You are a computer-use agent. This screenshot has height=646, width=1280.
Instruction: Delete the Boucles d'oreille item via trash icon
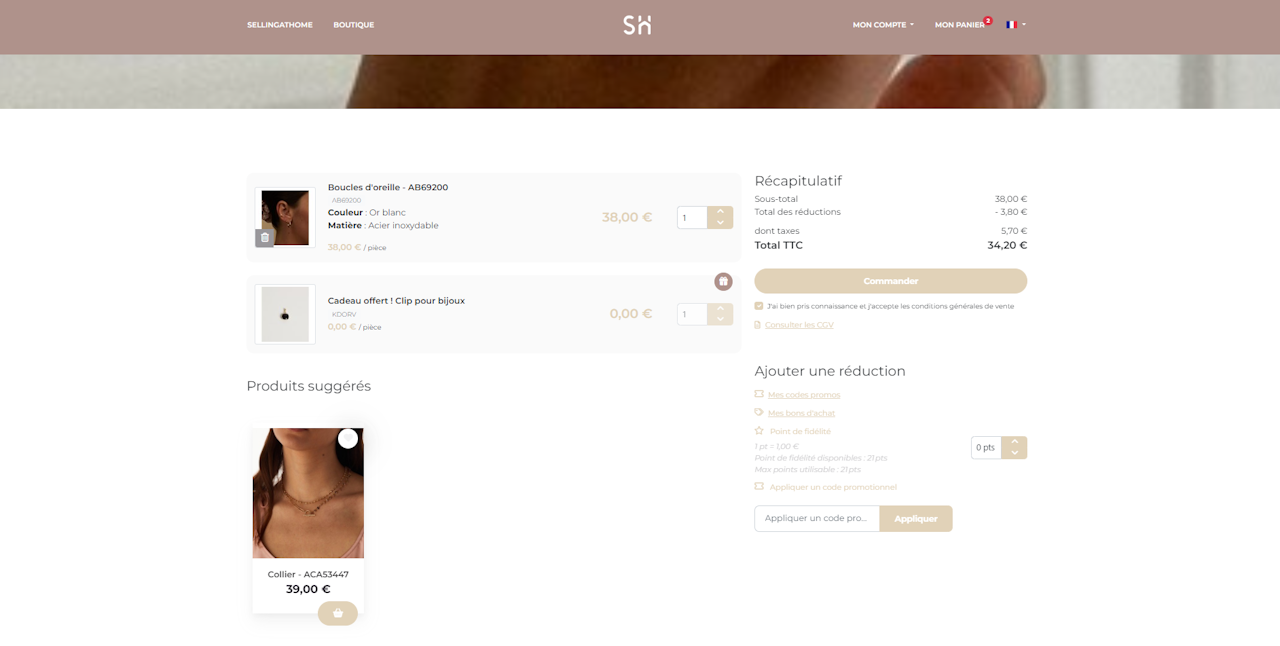click(264, 238)
